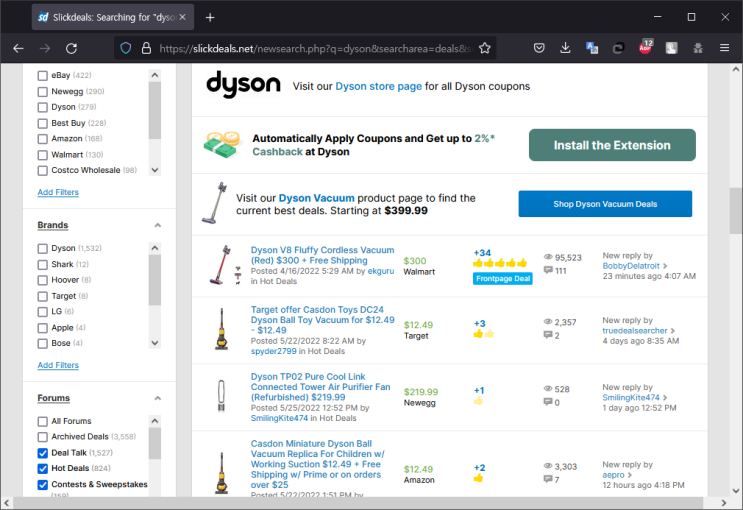Click the page vertical scrollbar thumb
Viewport: 743px width, 510px height.
[x=735, y=210]
